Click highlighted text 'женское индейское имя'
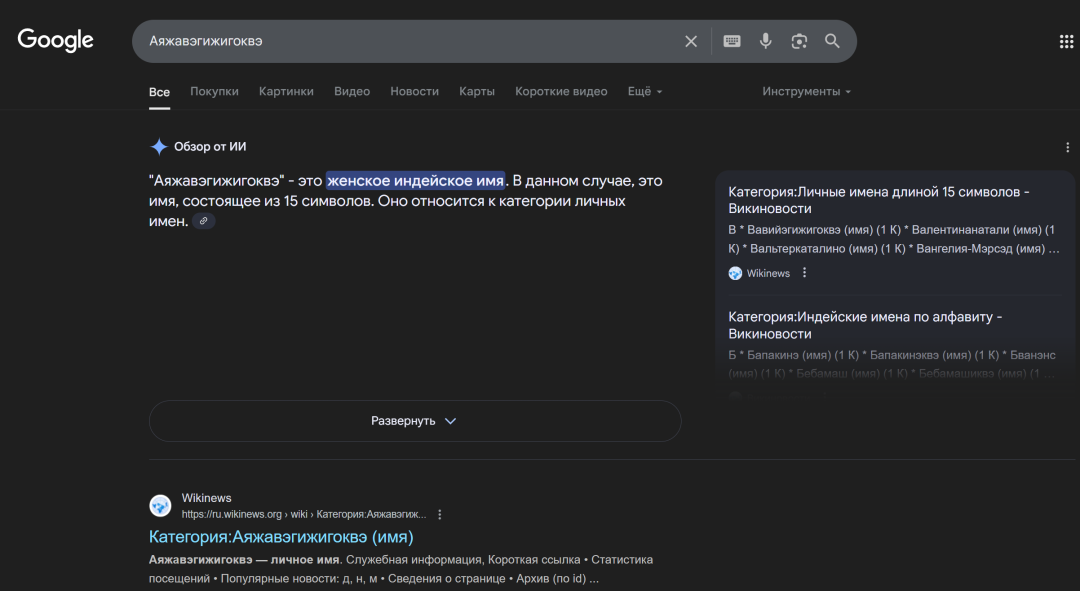Image resolution: width=1080 pixels, height=591 pixels. 415,180
